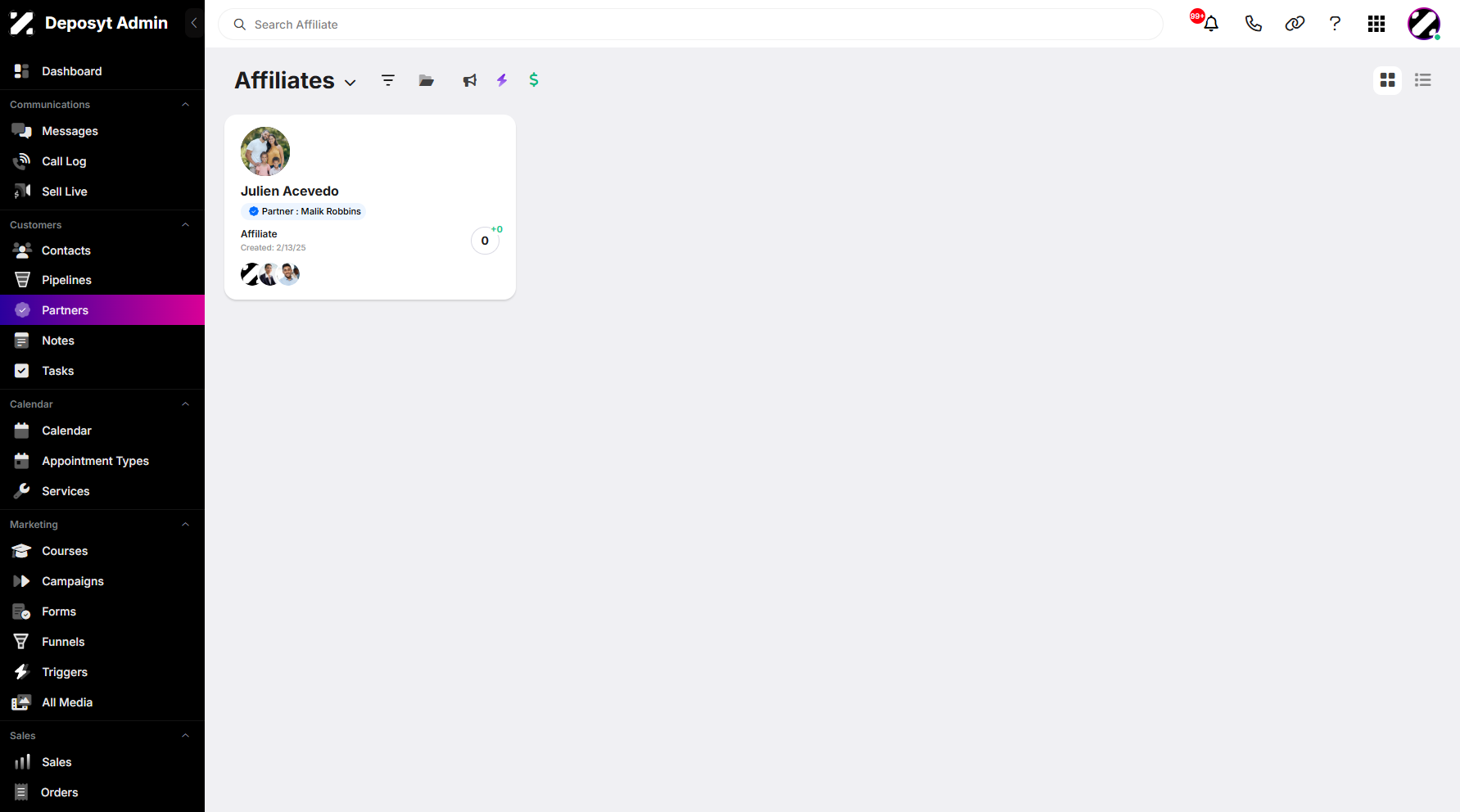Open Campaigns
The image size is (1460, 812).
tap(102, 581)
